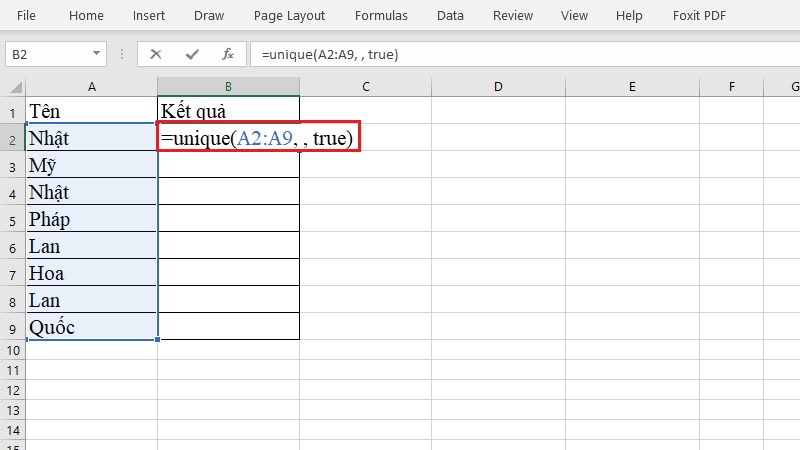Click cell A6 containing Lan
The height and width of the screenshot is (450, 800).
(91, 246)
